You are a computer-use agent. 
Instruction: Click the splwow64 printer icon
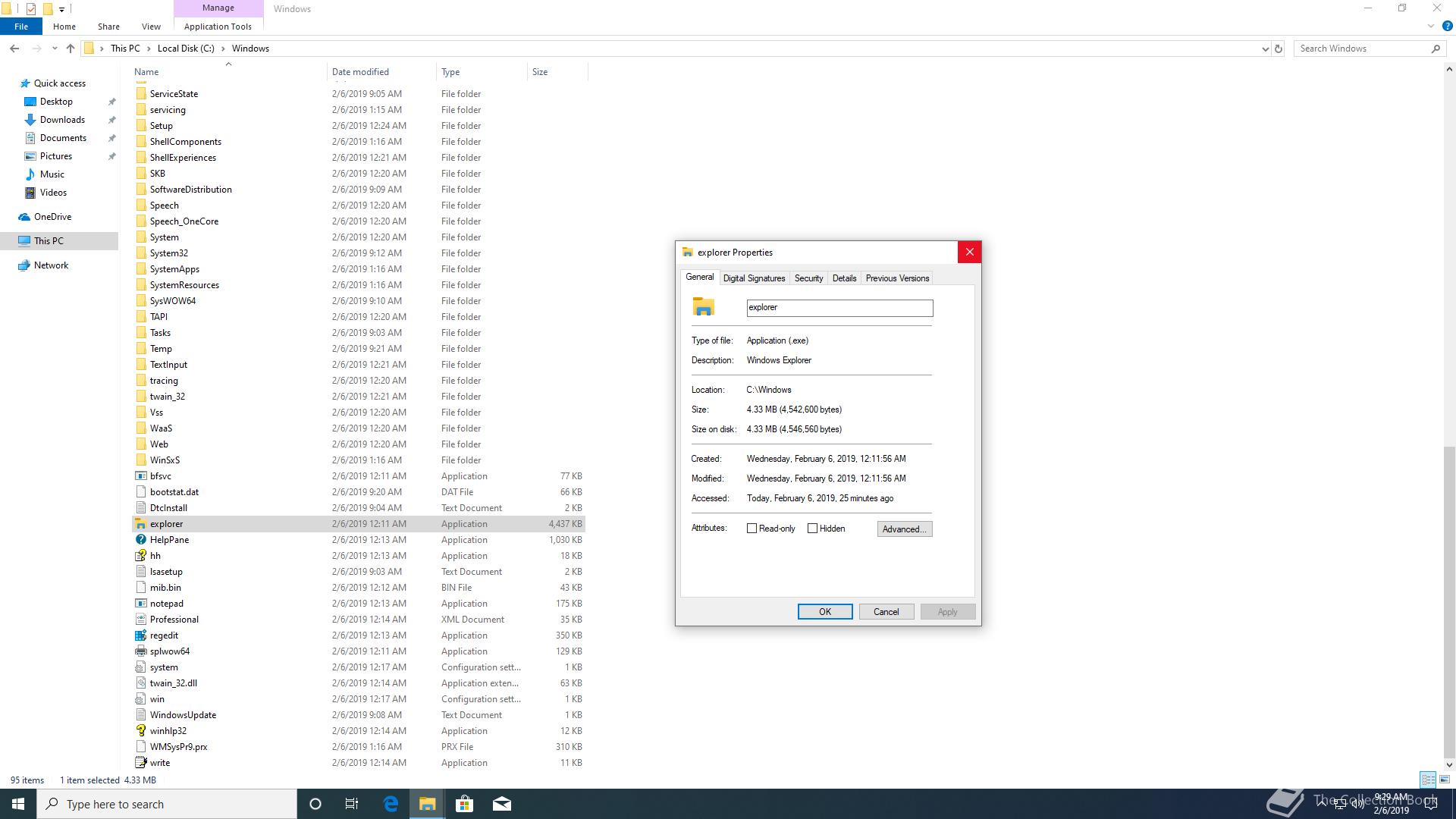tap(140, 651)
